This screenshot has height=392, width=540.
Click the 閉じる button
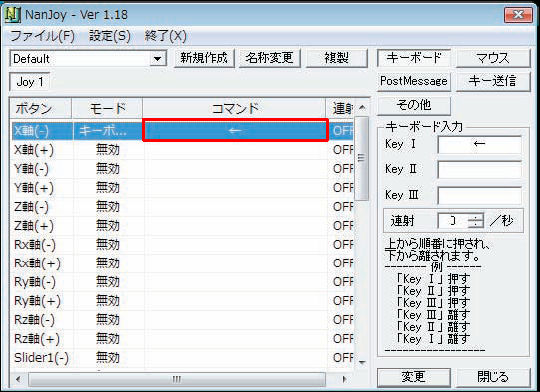493,378
